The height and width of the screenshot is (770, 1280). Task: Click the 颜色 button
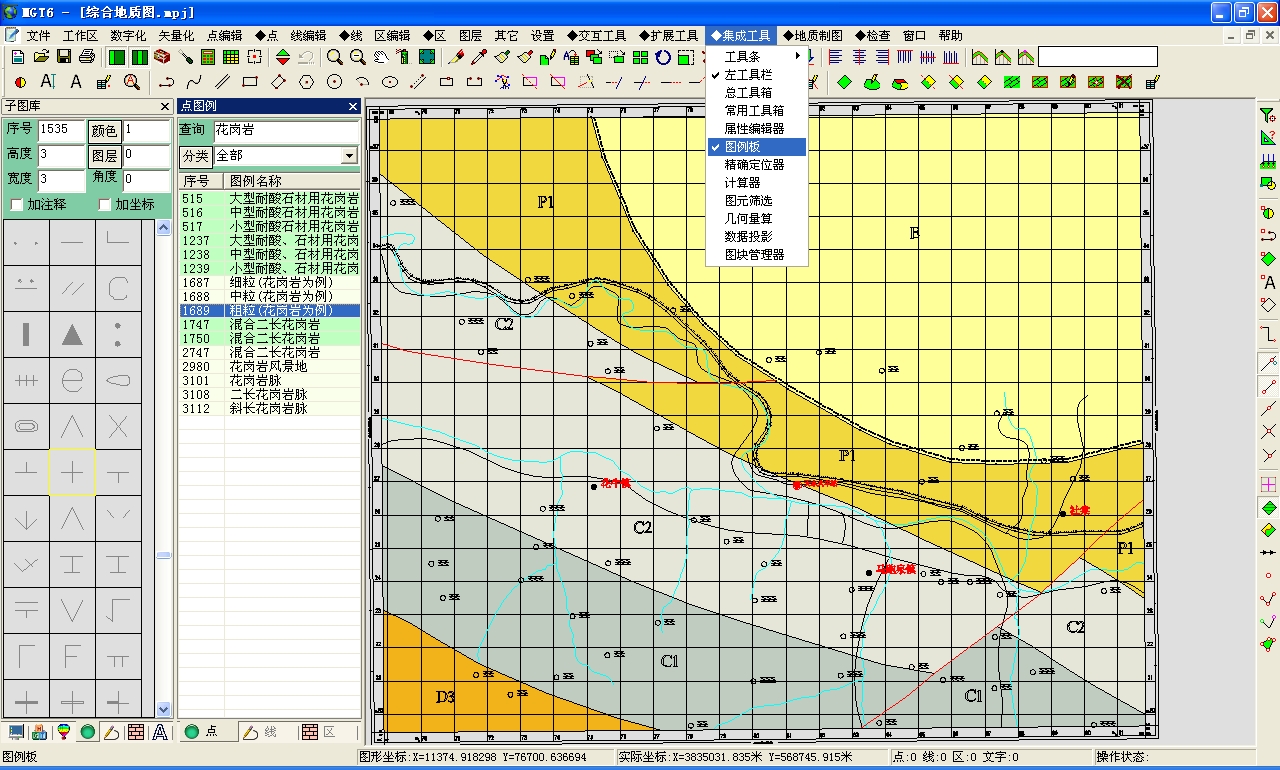pyautogui.click(x=105, y=130)
